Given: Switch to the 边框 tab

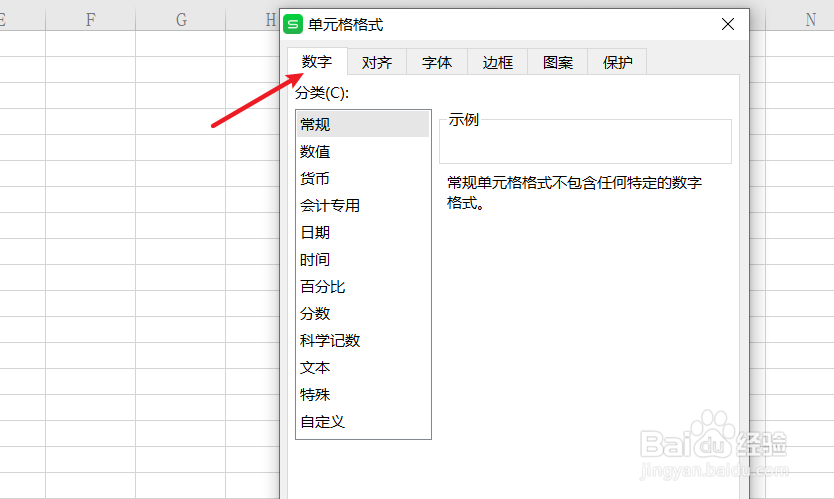Looking at the screenshot, I should pos(497,62).
